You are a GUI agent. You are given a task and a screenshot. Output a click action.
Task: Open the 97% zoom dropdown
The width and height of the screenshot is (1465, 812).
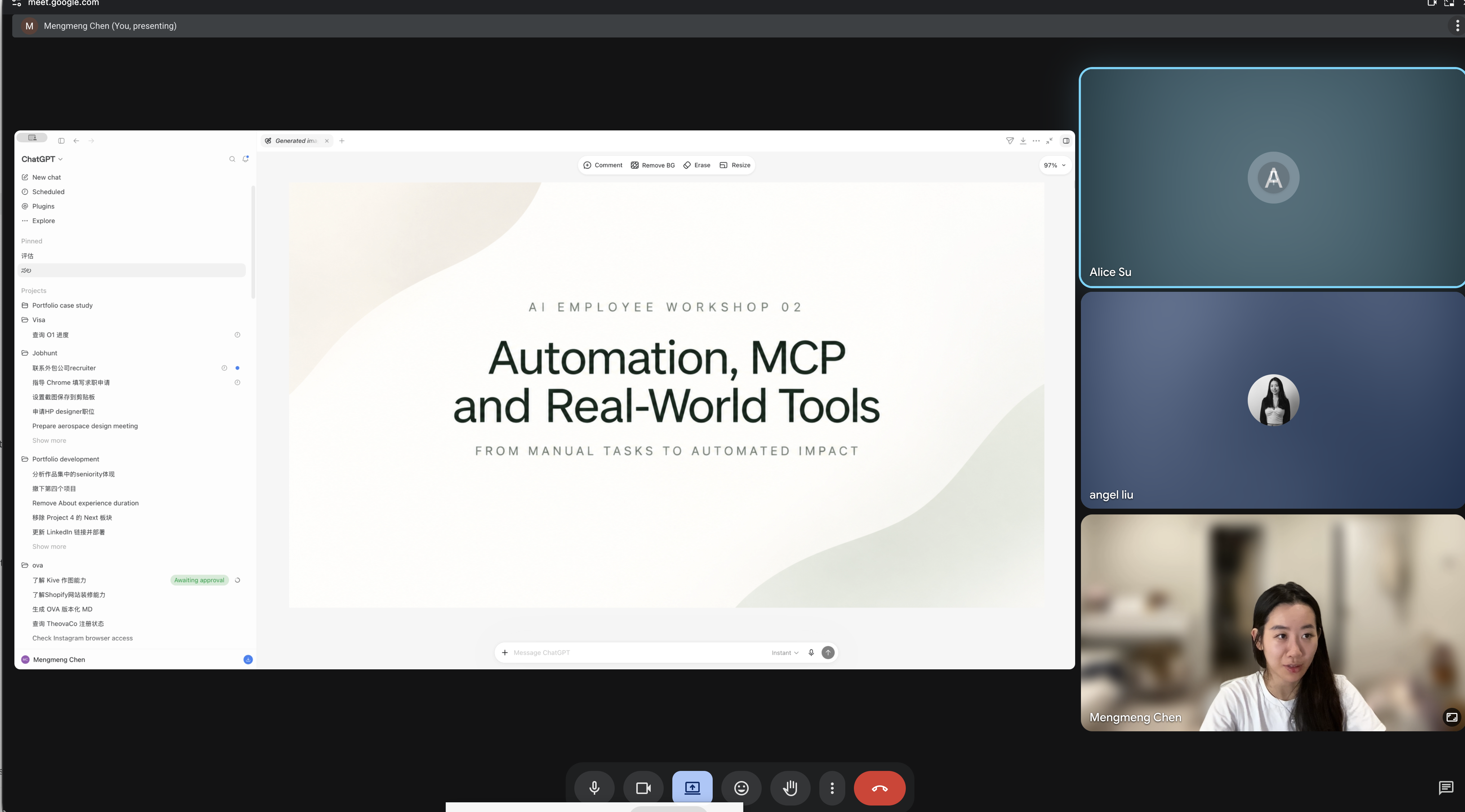(1054, 165)
